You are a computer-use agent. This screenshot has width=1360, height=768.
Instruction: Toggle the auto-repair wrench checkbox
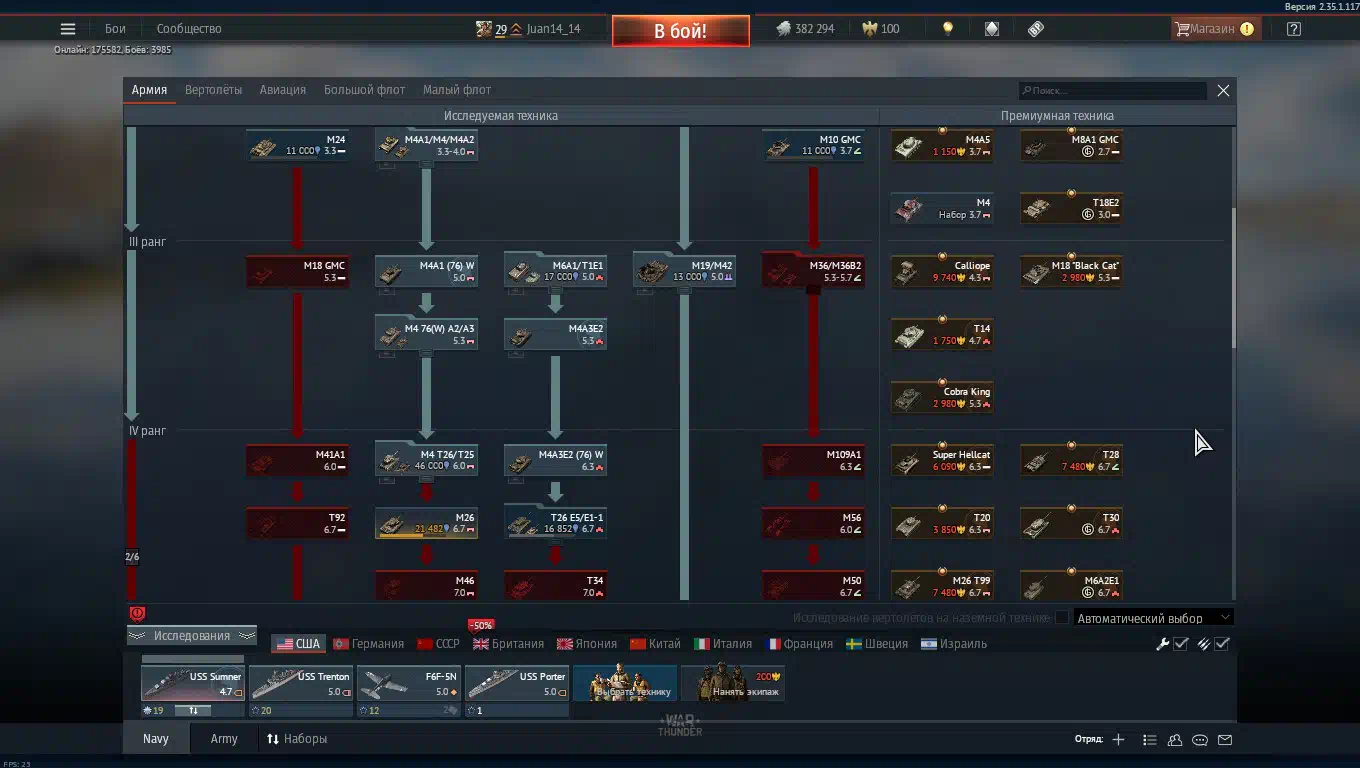click(1181, 644)
